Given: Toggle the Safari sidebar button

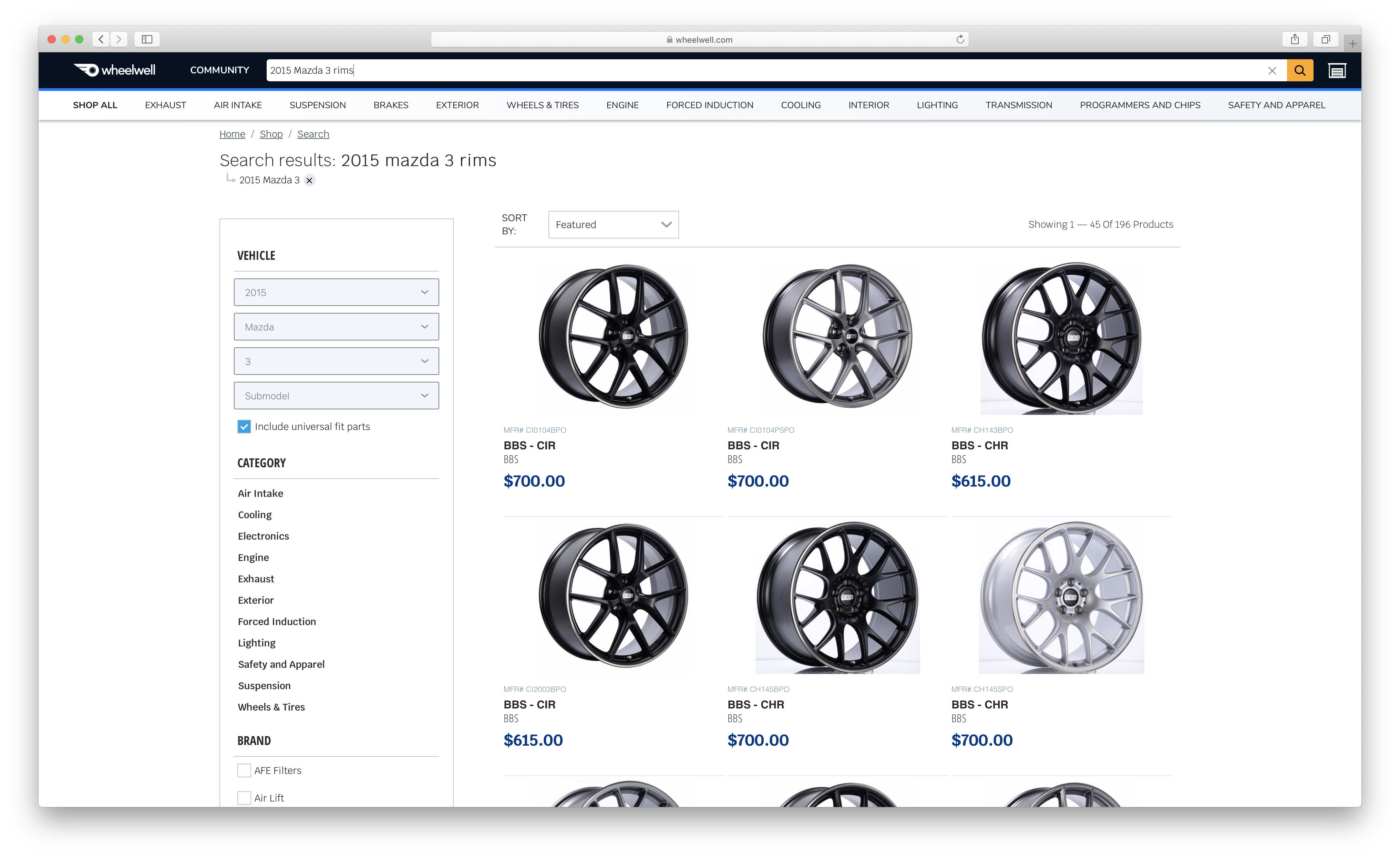Looking at the screenshot, I should [x=147, y=39].
